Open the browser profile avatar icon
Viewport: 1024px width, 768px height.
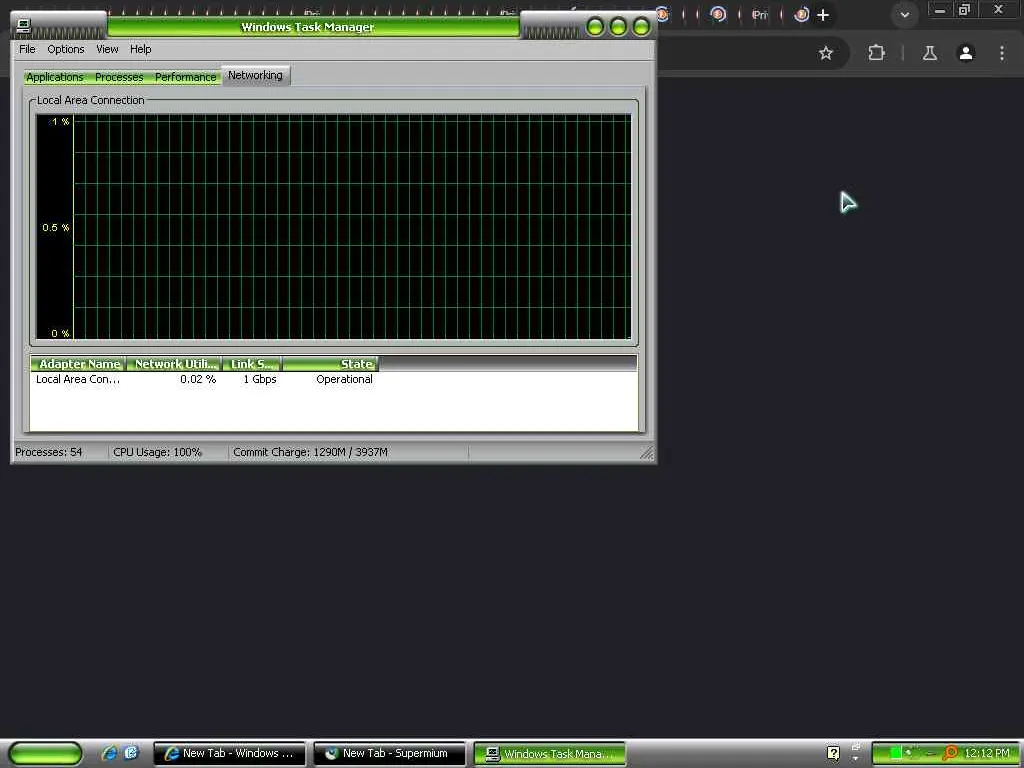coord(966,53)
